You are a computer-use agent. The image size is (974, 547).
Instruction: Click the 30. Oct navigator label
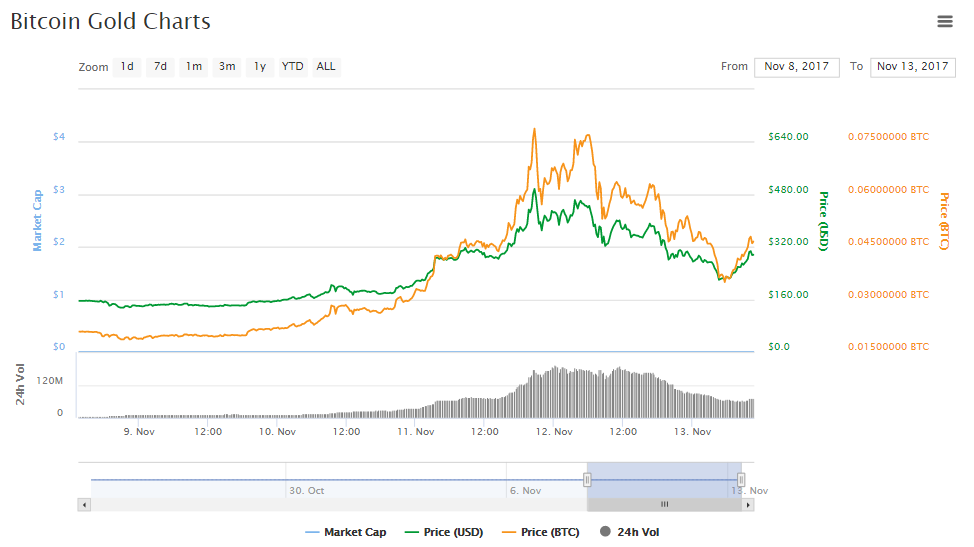click(307, 490)
